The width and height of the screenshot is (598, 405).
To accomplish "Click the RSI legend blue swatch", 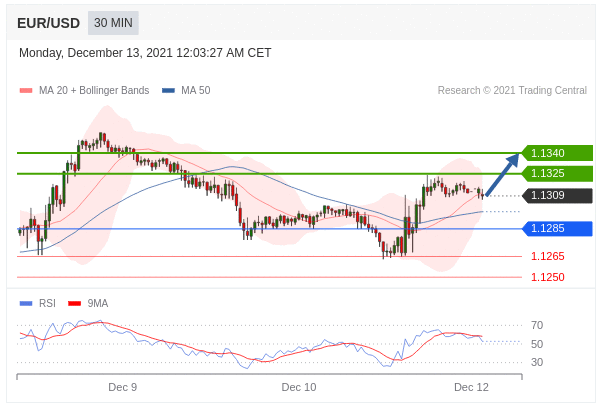I will 26,304.
